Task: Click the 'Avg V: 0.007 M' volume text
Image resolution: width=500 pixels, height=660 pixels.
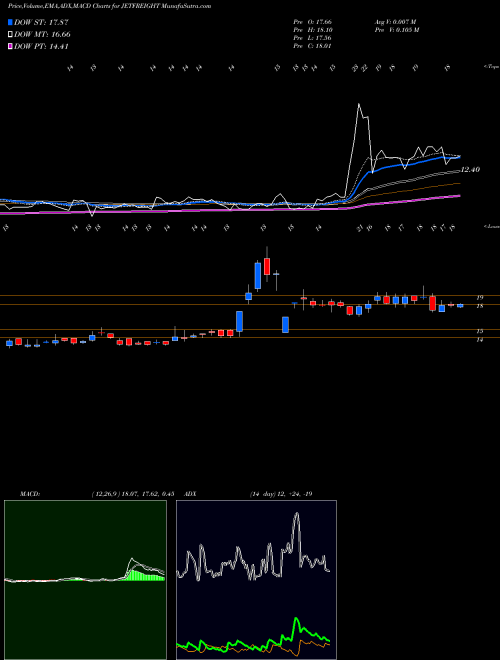Action: tap(395, 22)
